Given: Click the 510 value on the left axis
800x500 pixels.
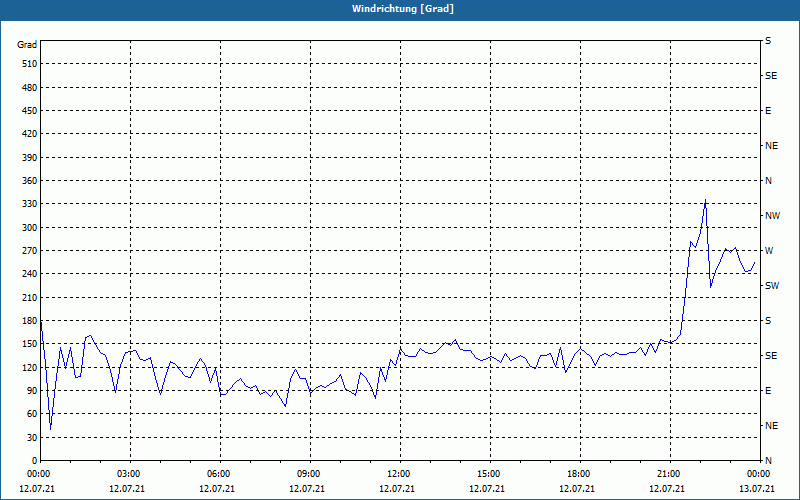Looking at the screenshot, I should (x=29, y=64).
